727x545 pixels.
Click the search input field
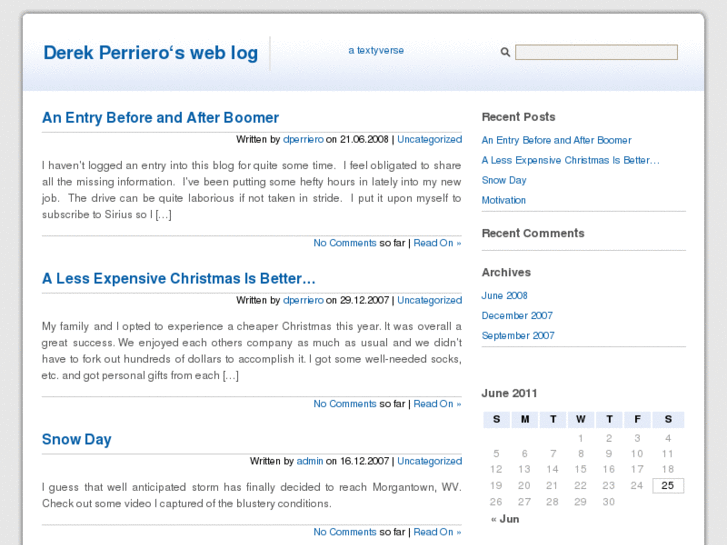point(596,52)
